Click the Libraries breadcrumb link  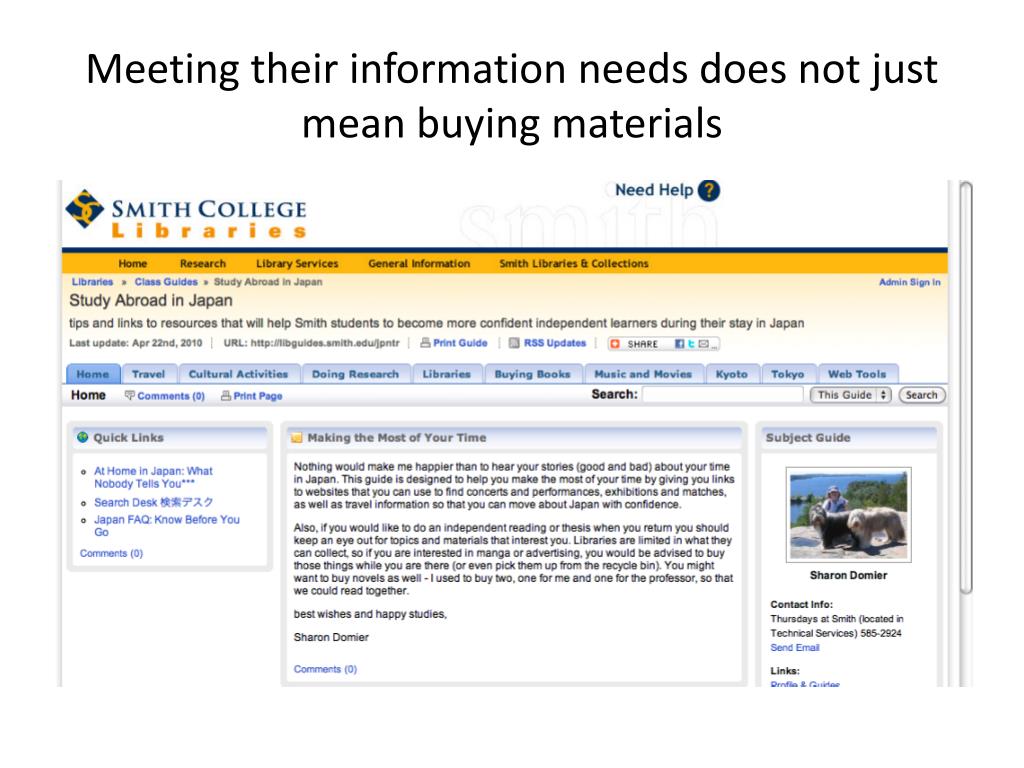(x=92, y=282)
